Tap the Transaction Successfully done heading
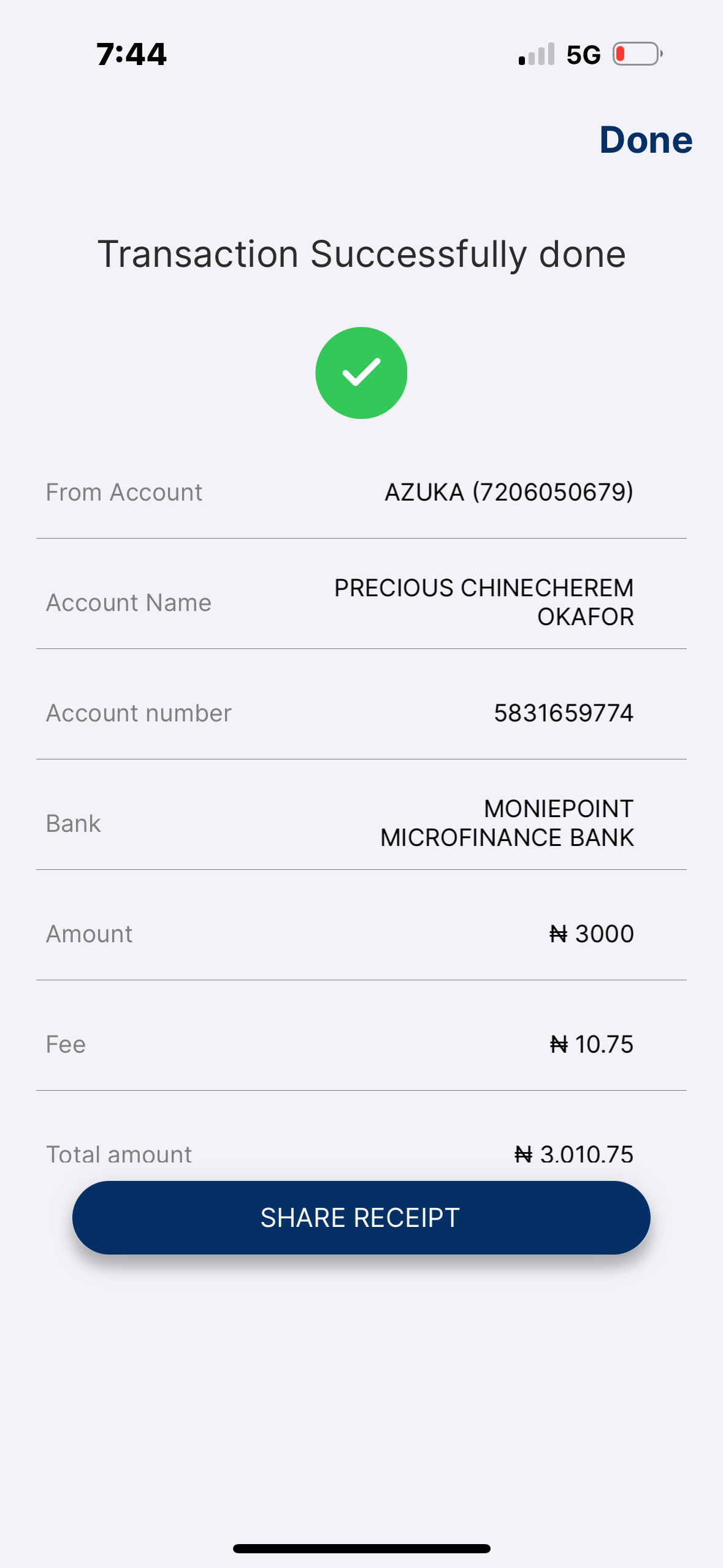 (361, 254)
